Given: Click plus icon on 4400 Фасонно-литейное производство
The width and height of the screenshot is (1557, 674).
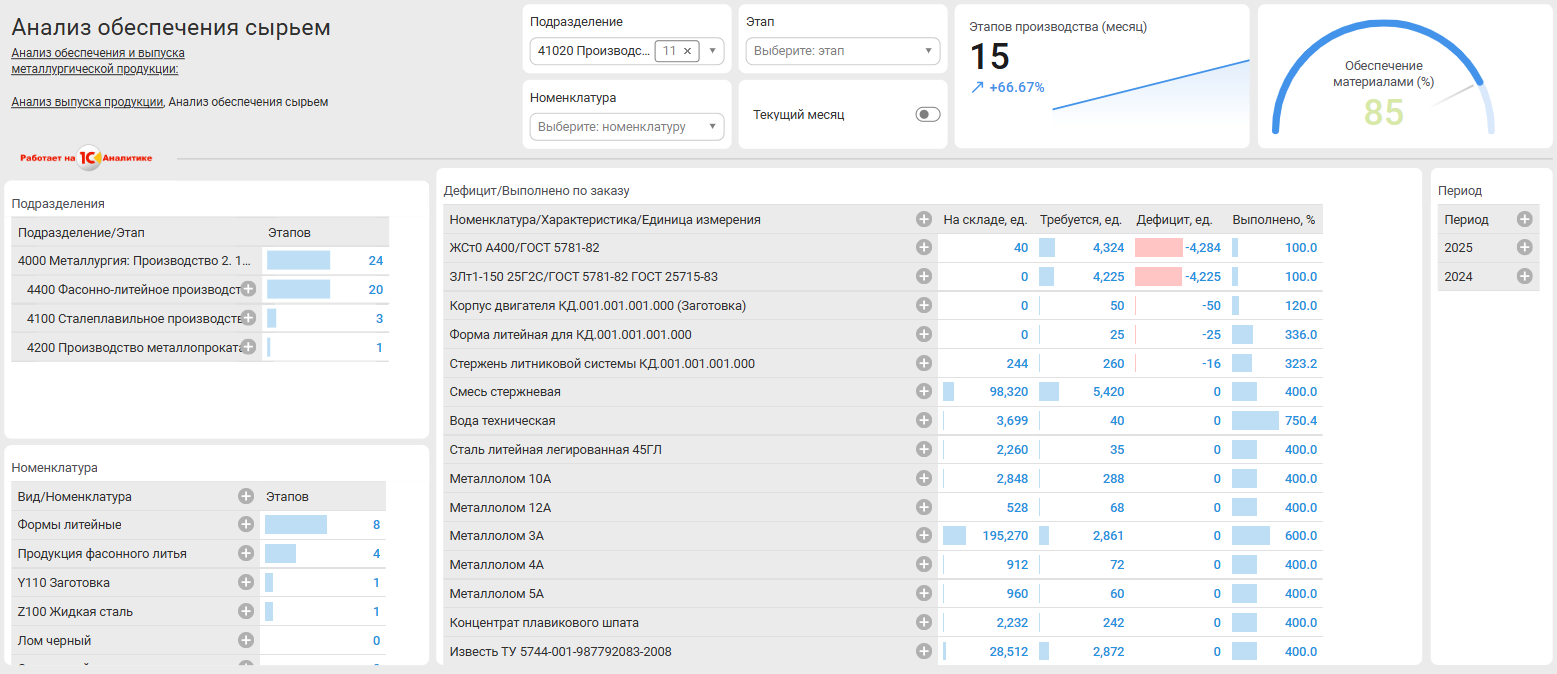Looking at the screenshot, I should [248, 290].
